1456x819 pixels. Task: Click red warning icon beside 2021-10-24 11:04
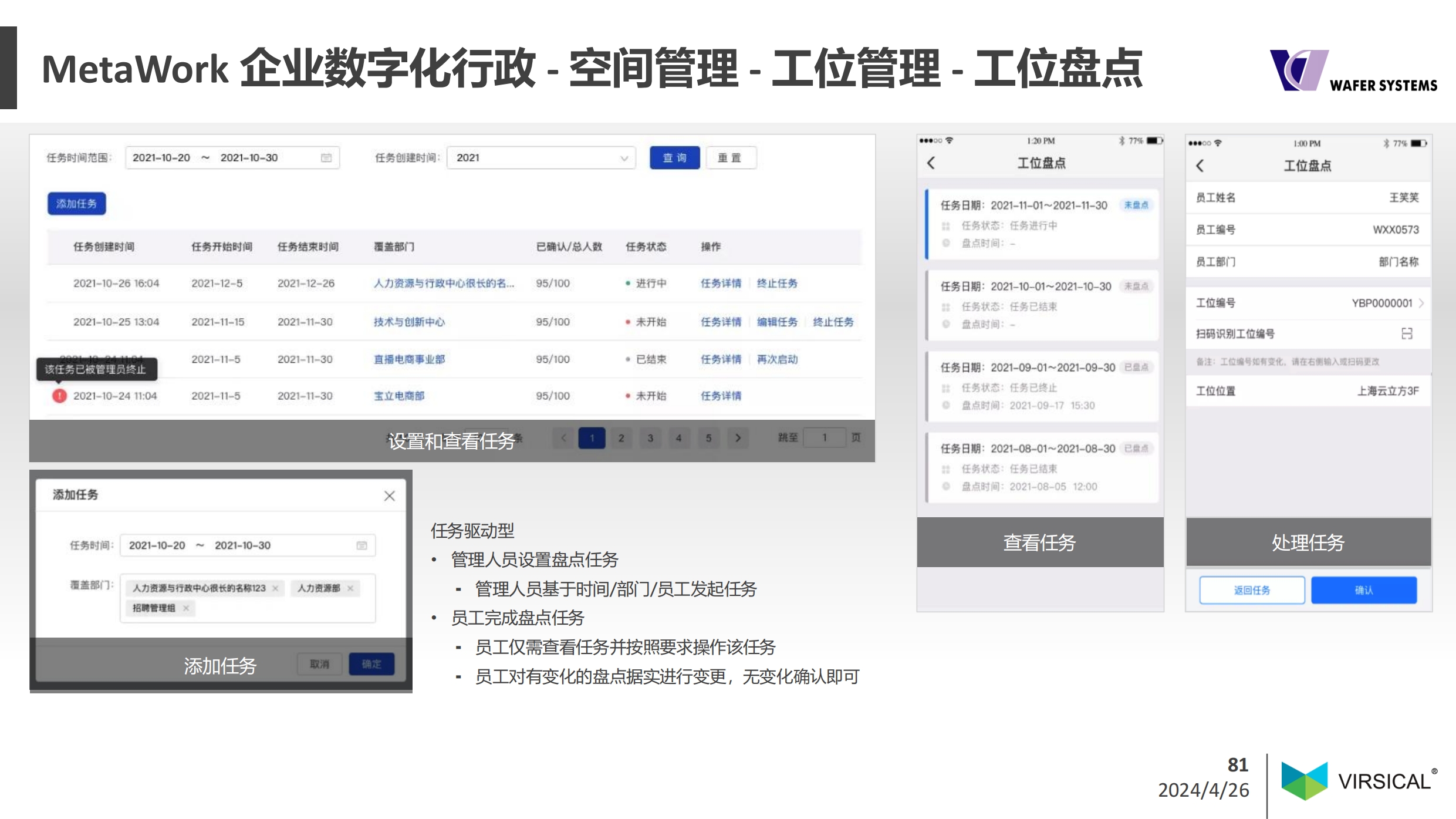pyautogui.click(x=59, y=396)
